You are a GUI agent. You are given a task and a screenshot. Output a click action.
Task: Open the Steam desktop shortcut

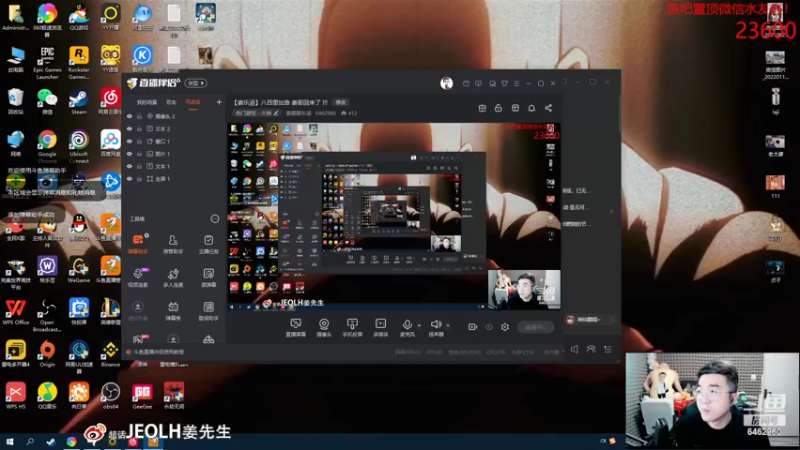pos(79,102)
